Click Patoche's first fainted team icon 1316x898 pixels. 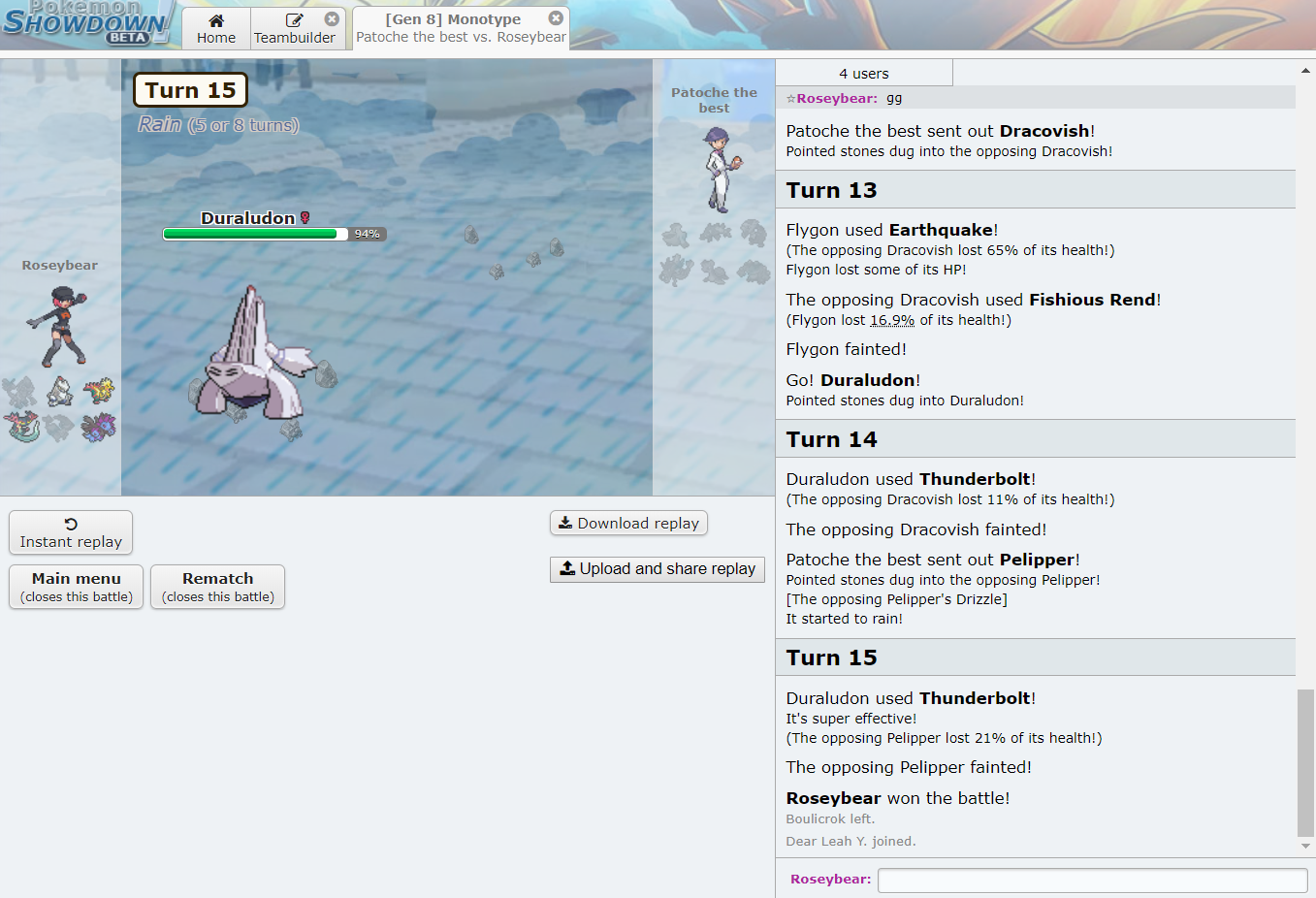[676, 235]
